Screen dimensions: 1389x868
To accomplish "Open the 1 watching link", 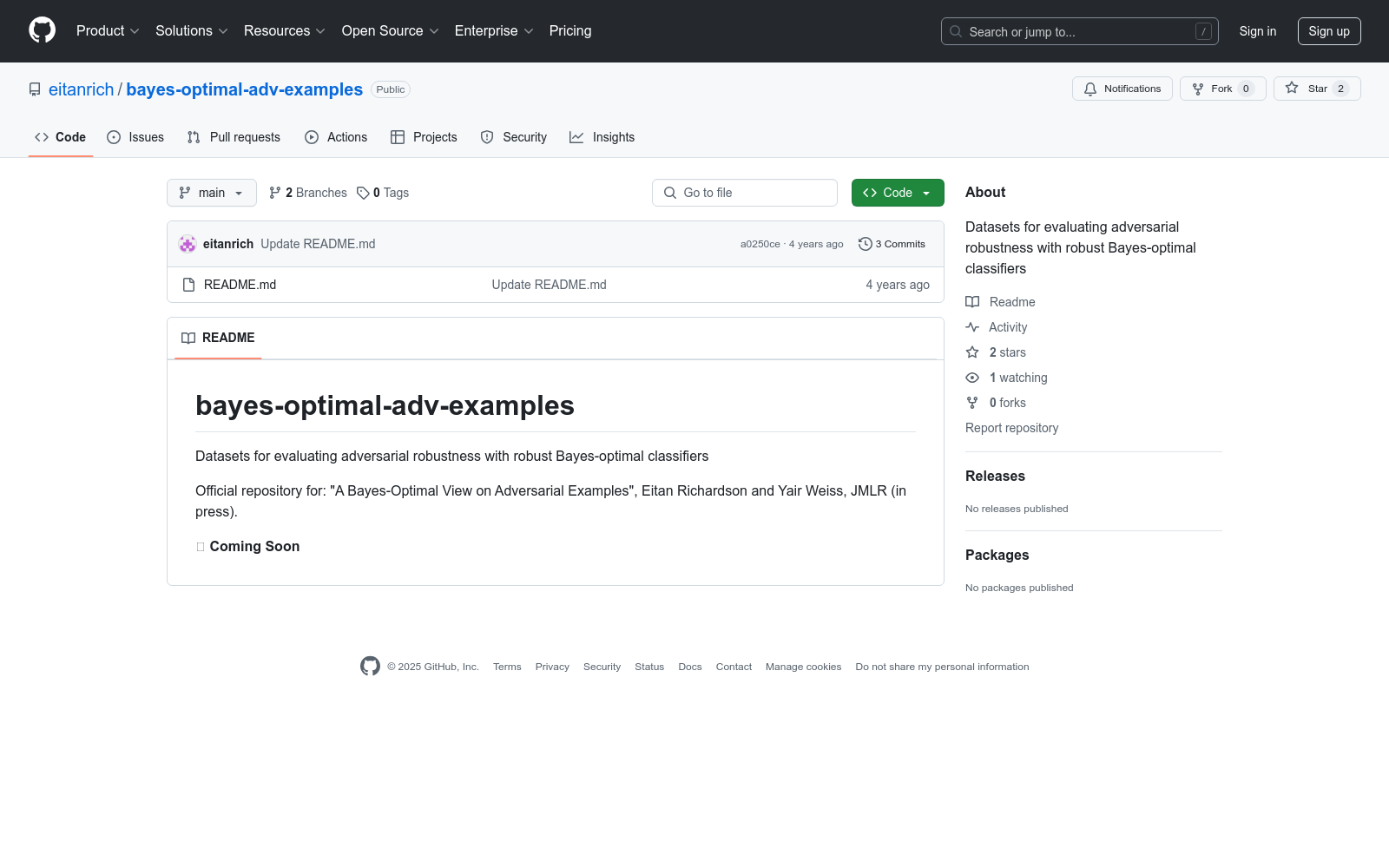I will tap(1017, 378).
